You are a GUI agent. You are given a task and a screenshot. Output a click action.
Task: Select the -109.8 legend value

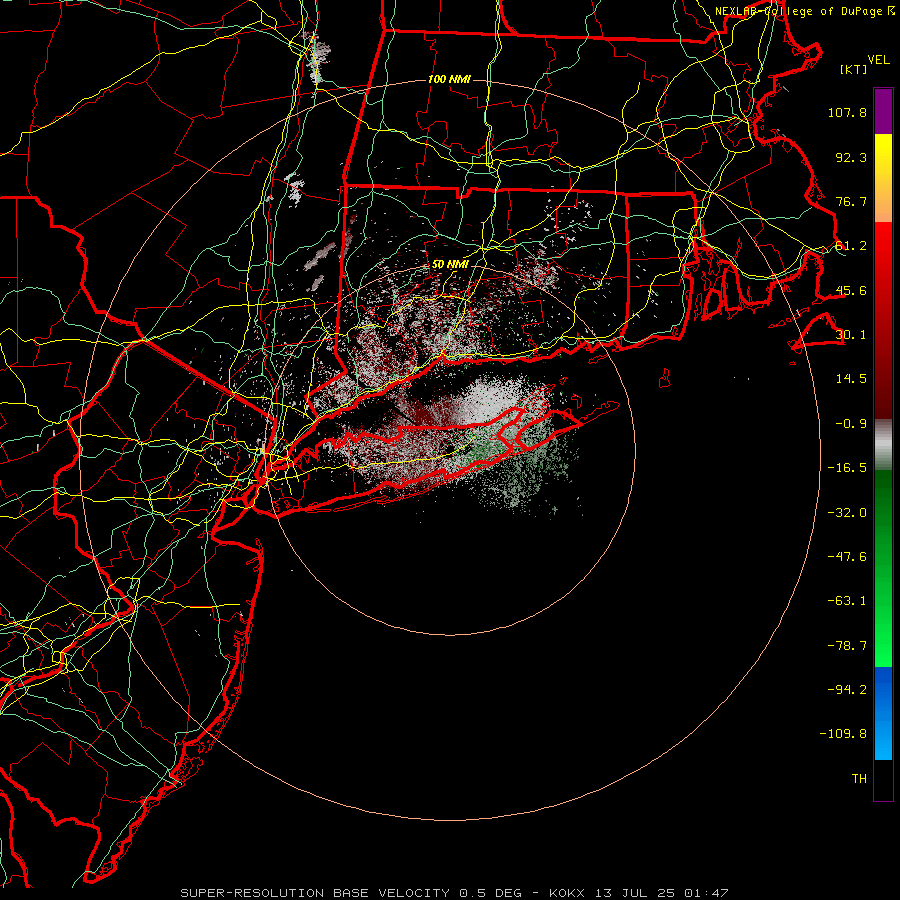click(x=843, y=734)
